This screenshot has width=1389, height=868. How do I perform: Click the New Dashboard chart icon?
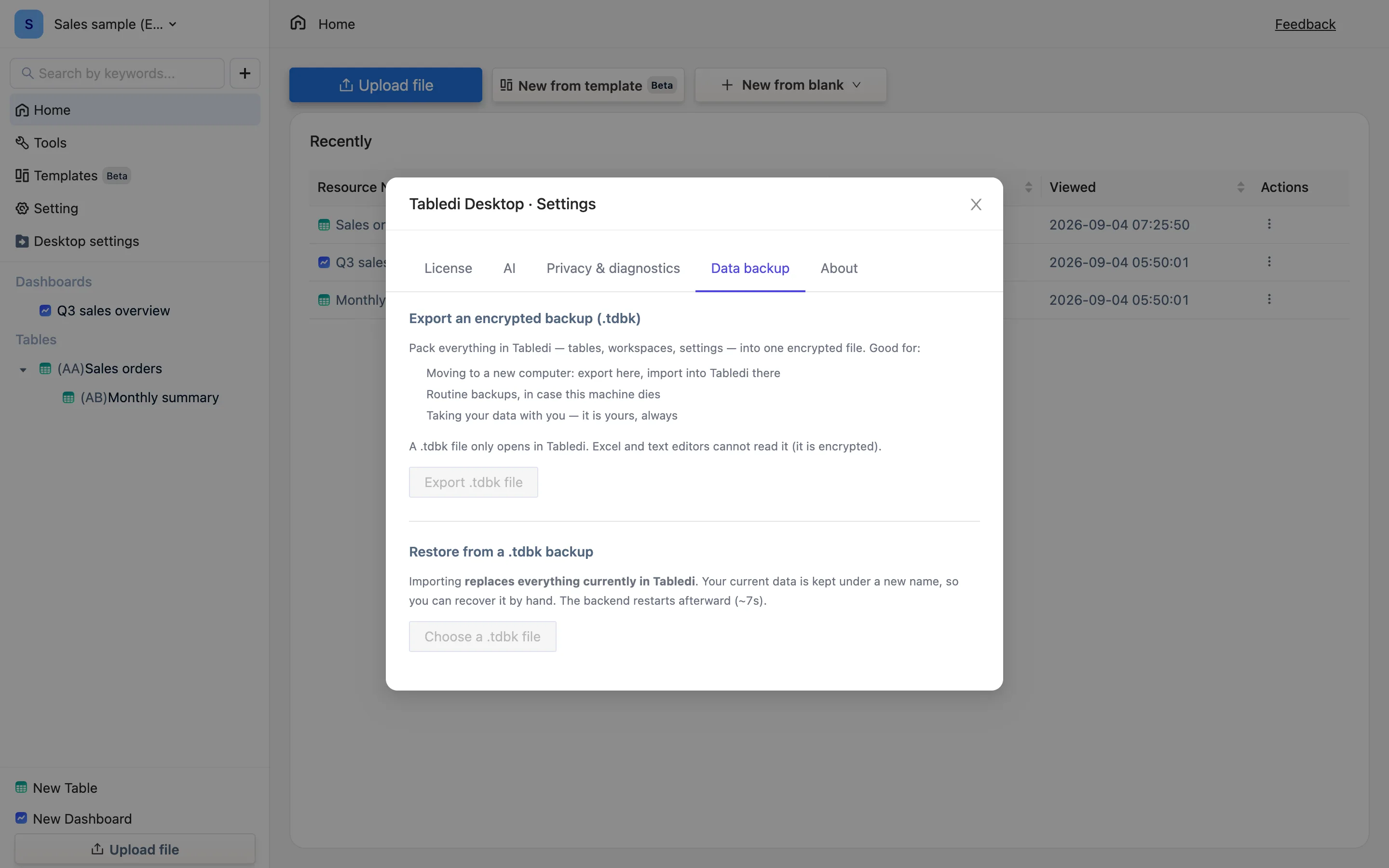pos(21,817)
